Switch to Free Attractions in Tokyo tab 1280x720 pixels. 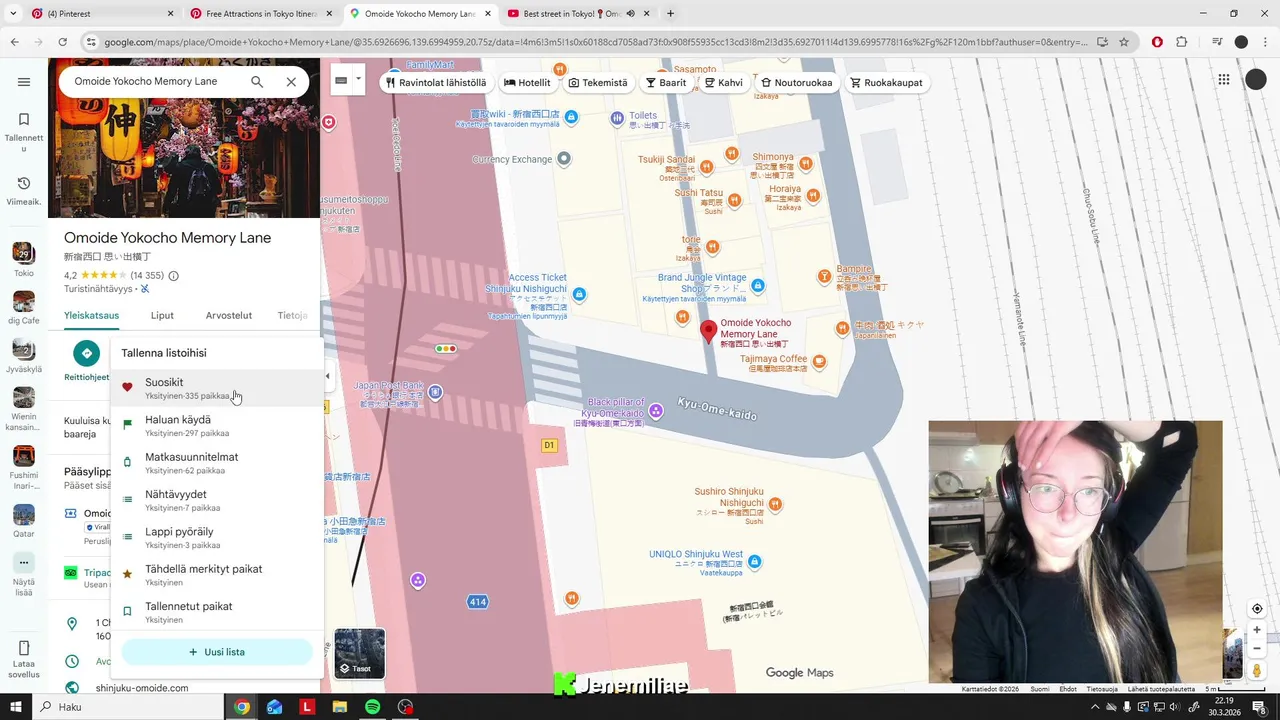pyautogui.click(x=260, y=14)
